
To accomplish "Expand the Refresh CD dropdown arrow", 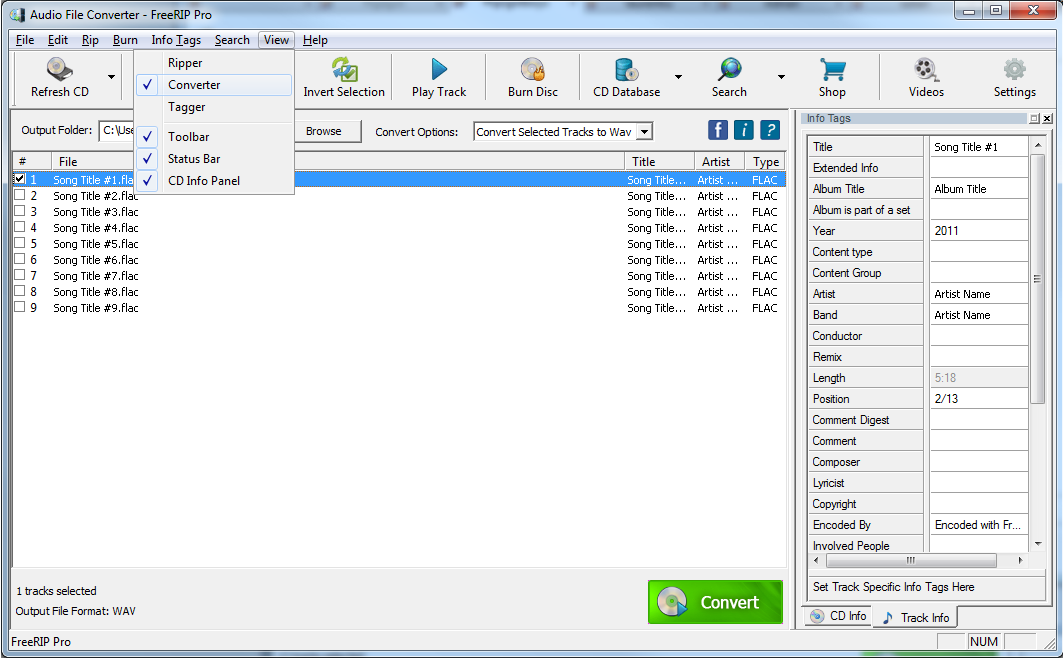I will [x=111, y=77].
